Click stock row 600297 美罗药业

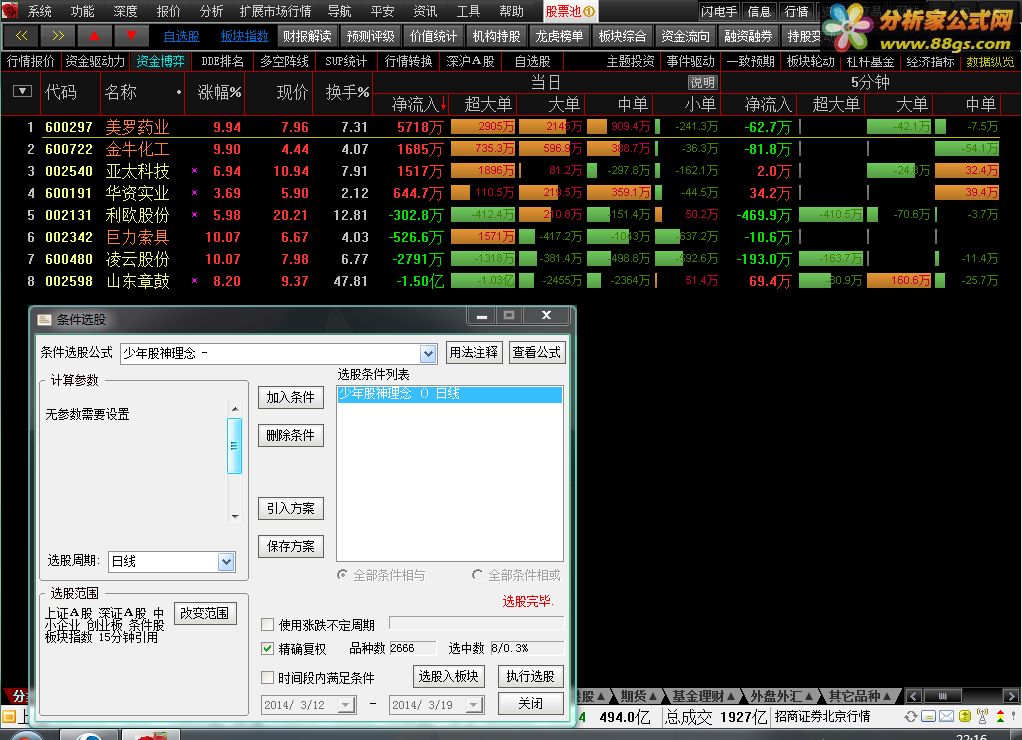tap(511, 126)
